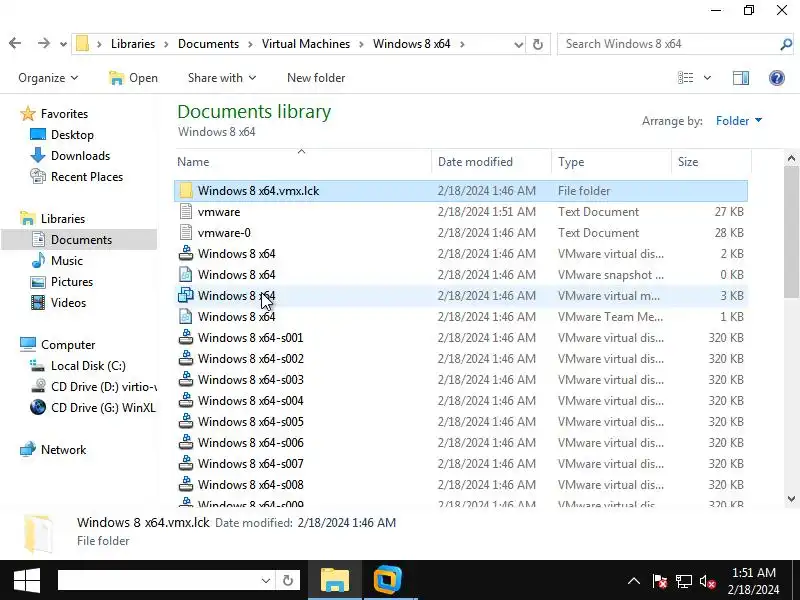Select Windows 8 x64-s006 disk icon
This screenshot has width=800, height=600.
tap(186, 442)
